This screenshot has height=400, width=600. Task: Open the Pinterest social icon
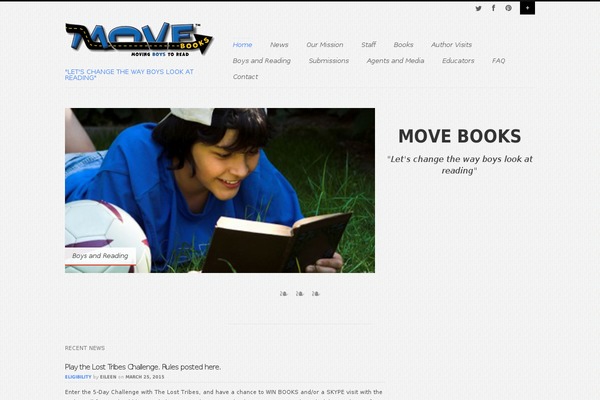508,8
